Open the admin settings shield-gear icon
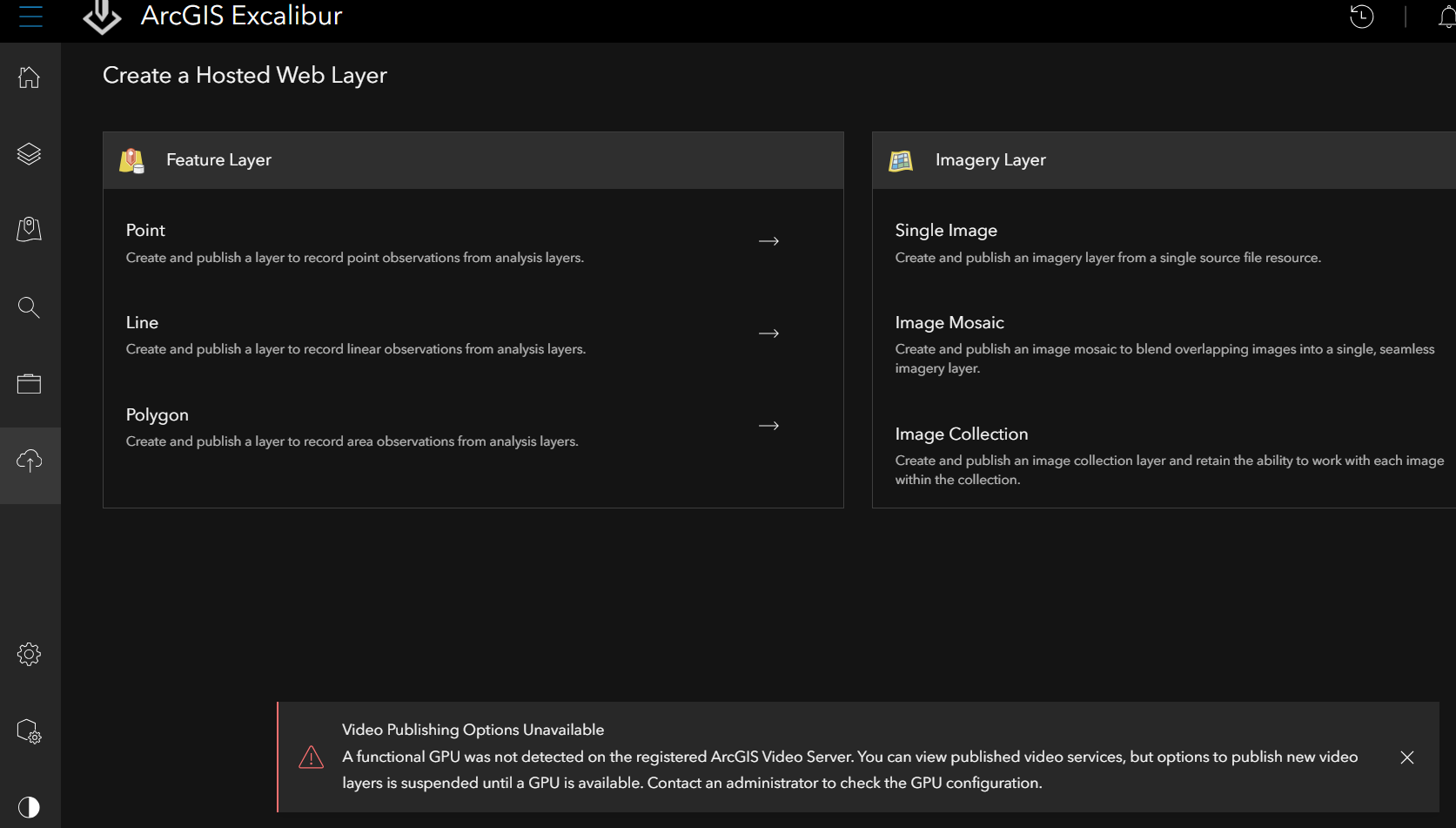Viewport: 1456px width, 828px height. 30,731
